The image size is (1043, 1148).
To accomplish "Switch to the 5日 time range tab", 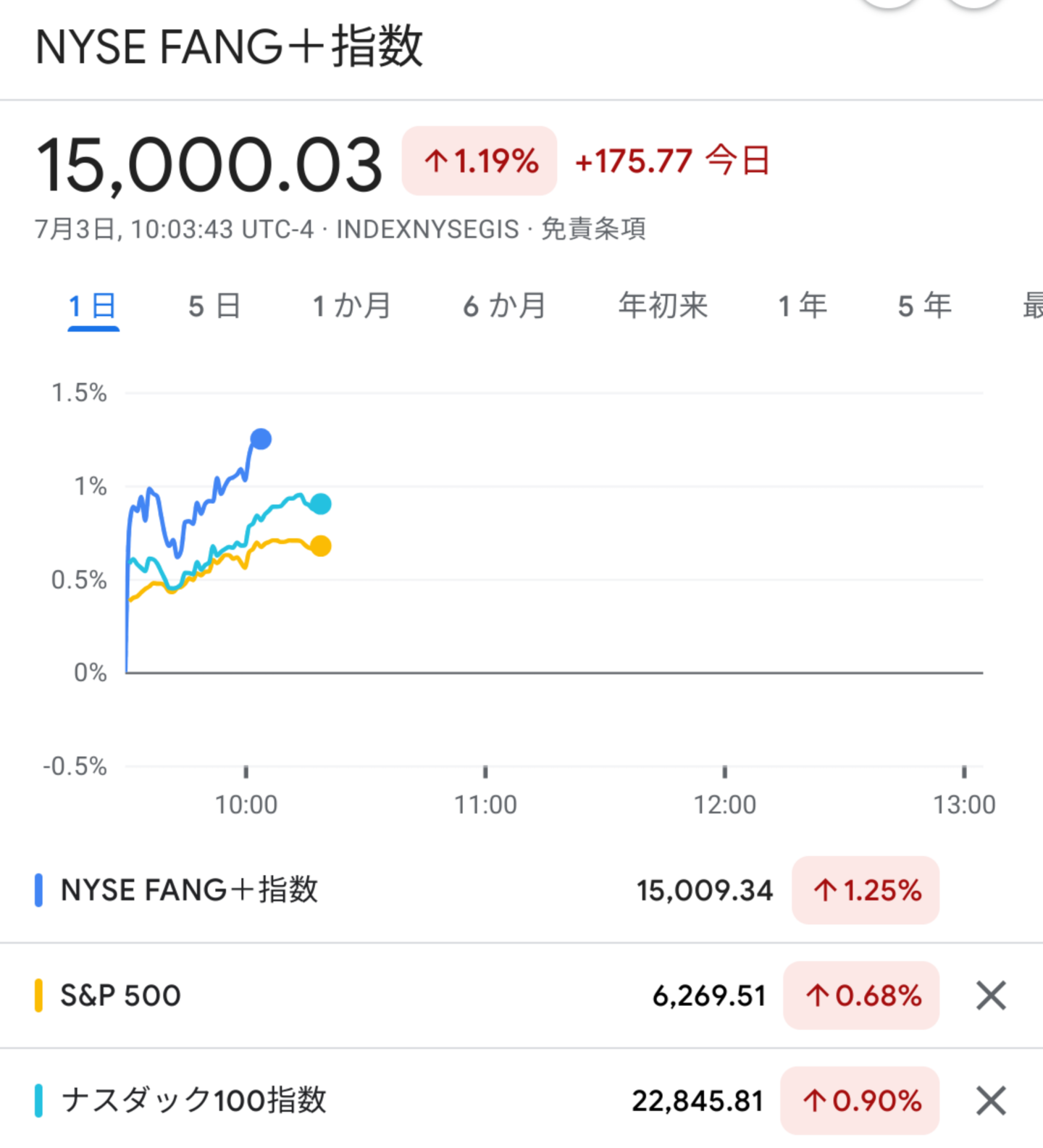I will (x=214, y=306).
